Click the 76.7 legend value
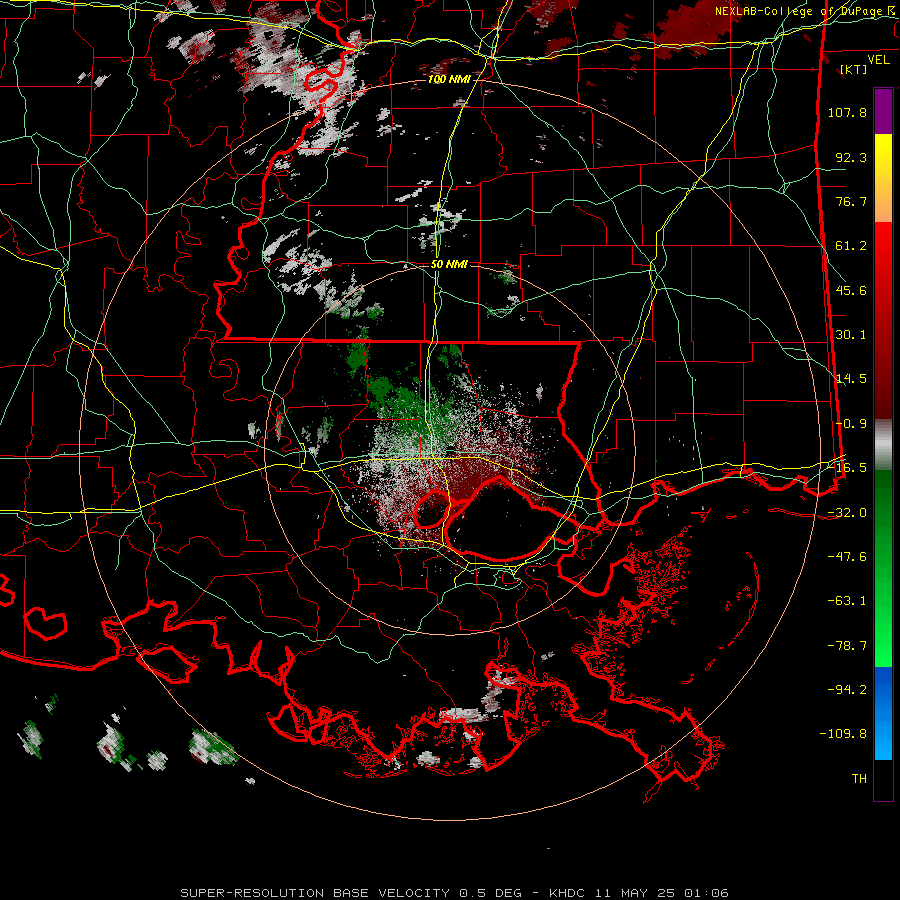The width and height of the screenshot is (900, 900). [851, 201]
